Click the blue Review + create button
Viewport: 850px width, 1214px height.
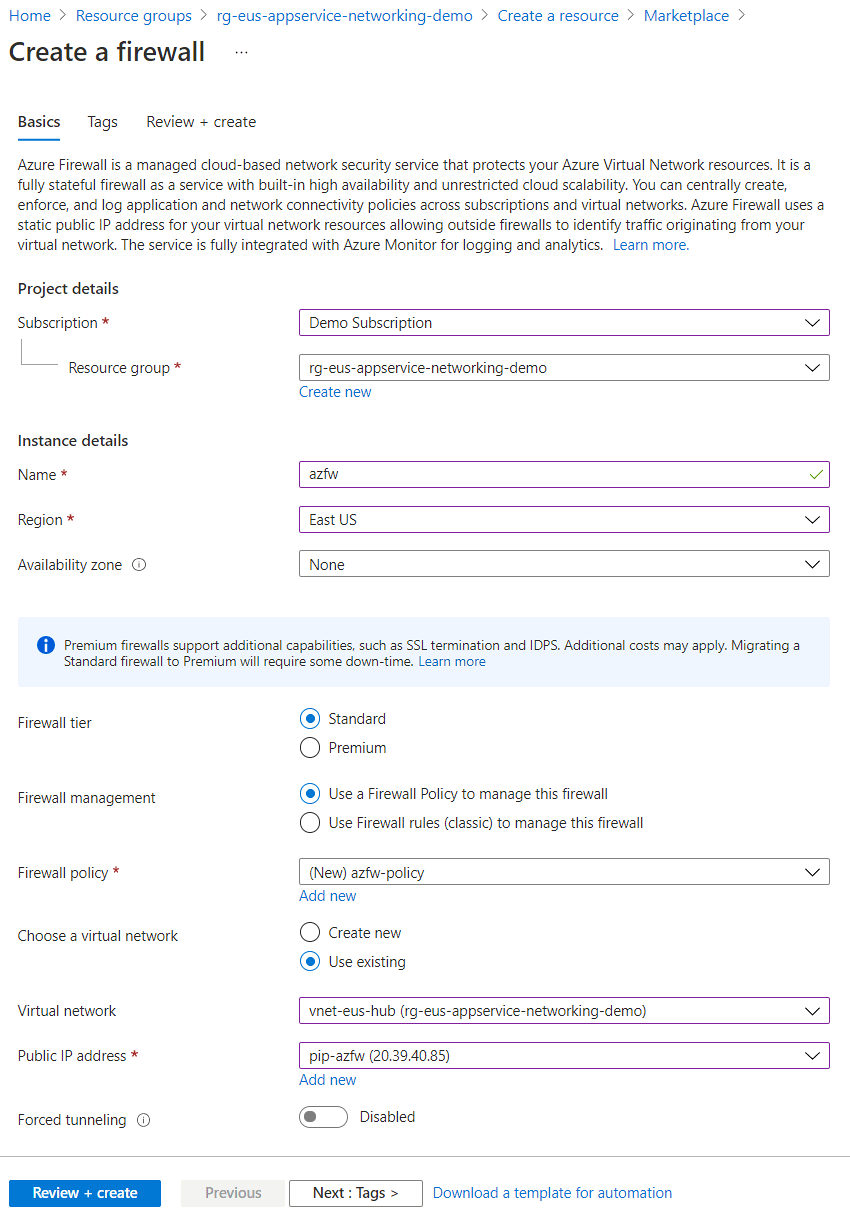tap(85, 1193)
